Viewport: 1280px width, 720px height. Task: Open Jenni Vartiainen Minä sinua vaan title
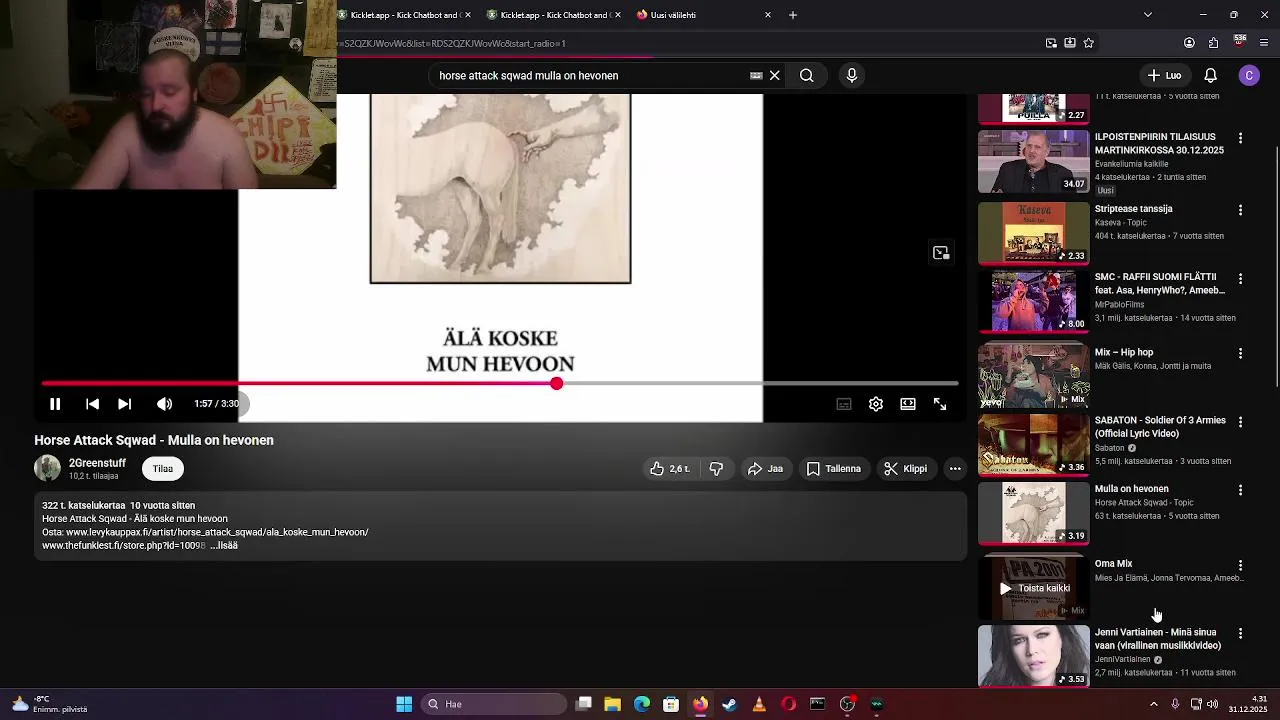1157,639
